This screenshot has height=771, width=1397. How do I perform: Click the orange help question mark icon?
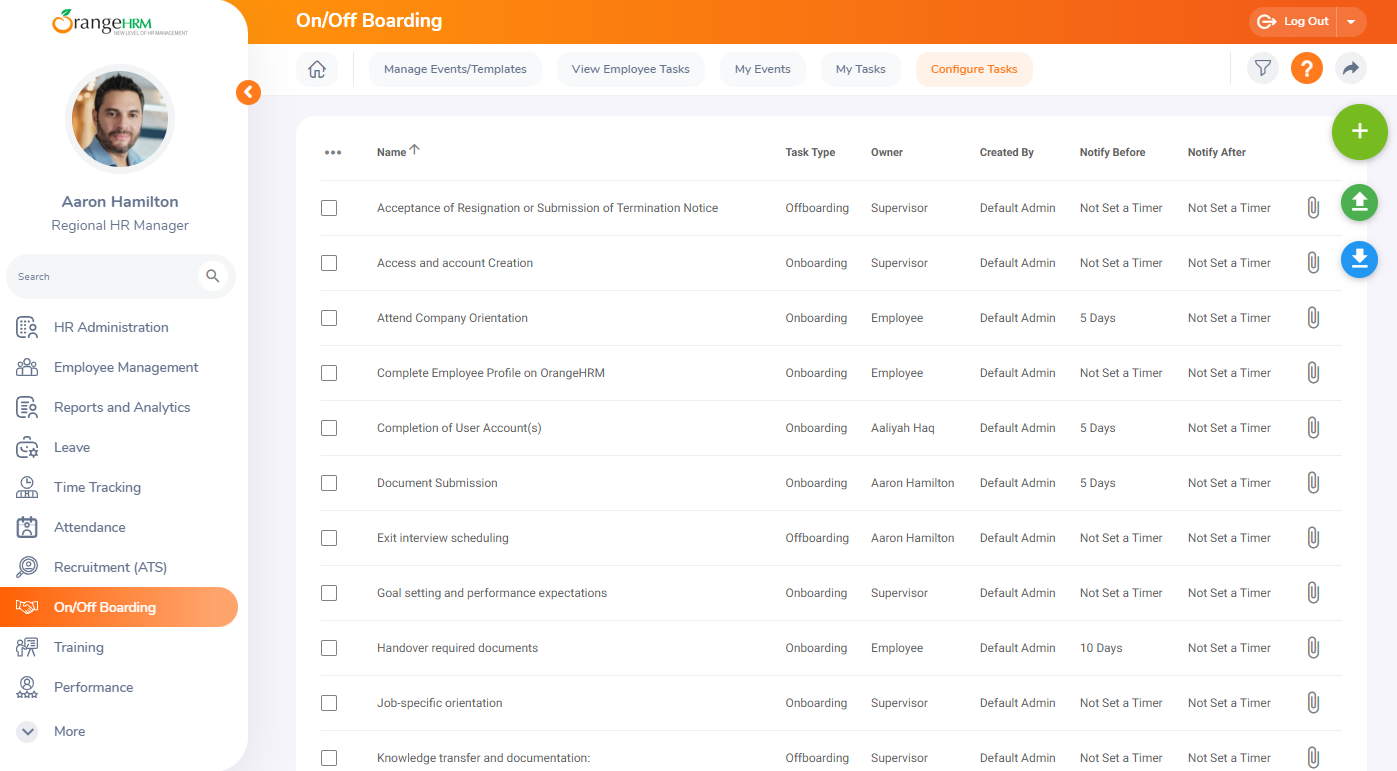tap(1307, 69)
